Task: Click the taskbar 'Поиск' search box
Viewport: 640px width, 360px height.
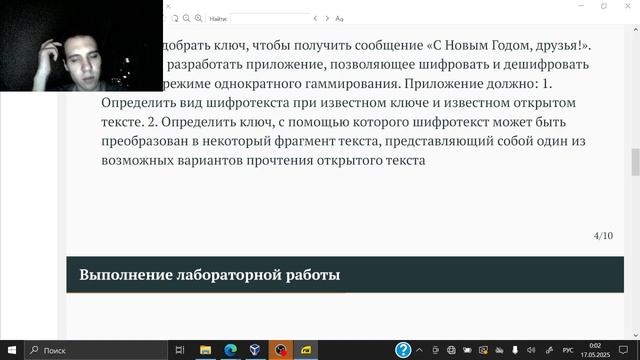Action: 96,350
